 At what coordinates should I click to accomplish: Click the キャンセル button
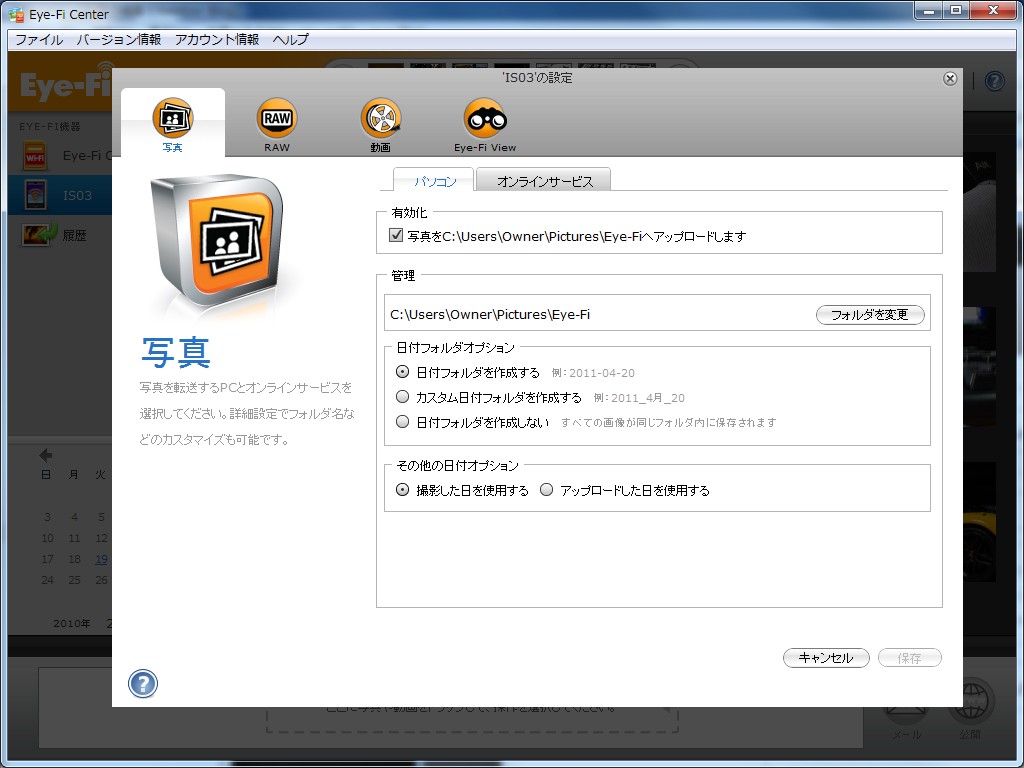pos(826,658)
